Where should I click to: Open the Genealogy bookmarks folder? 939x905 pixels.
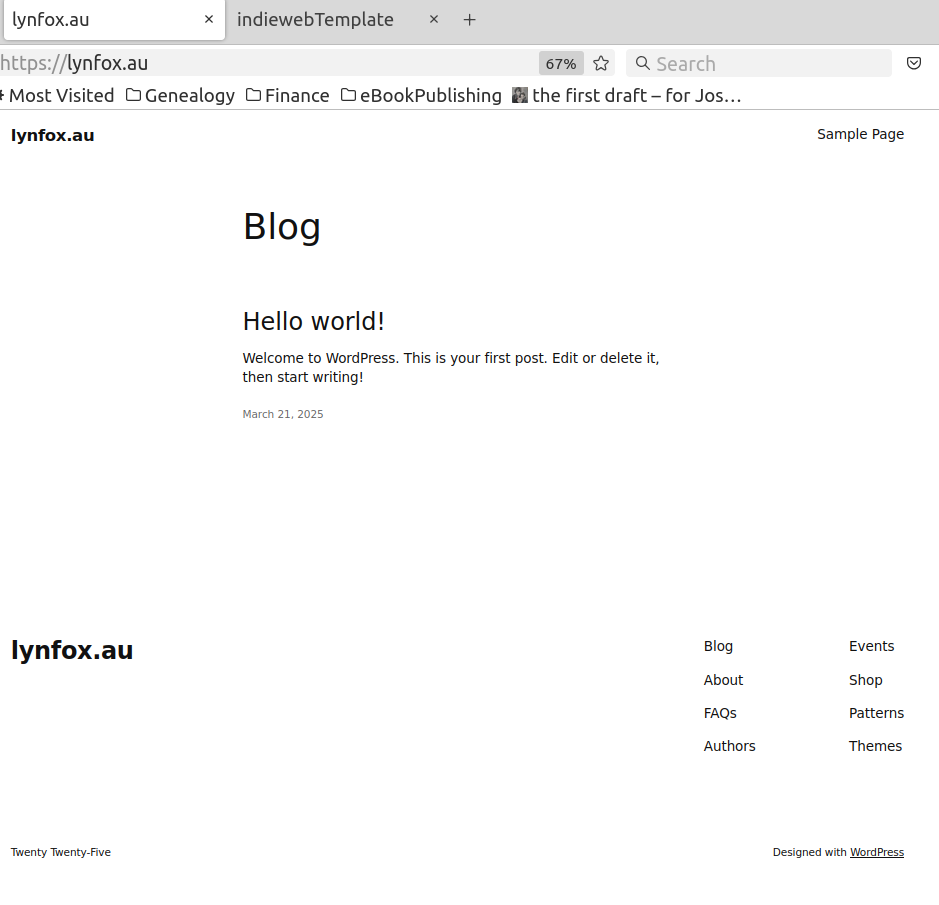180,95
